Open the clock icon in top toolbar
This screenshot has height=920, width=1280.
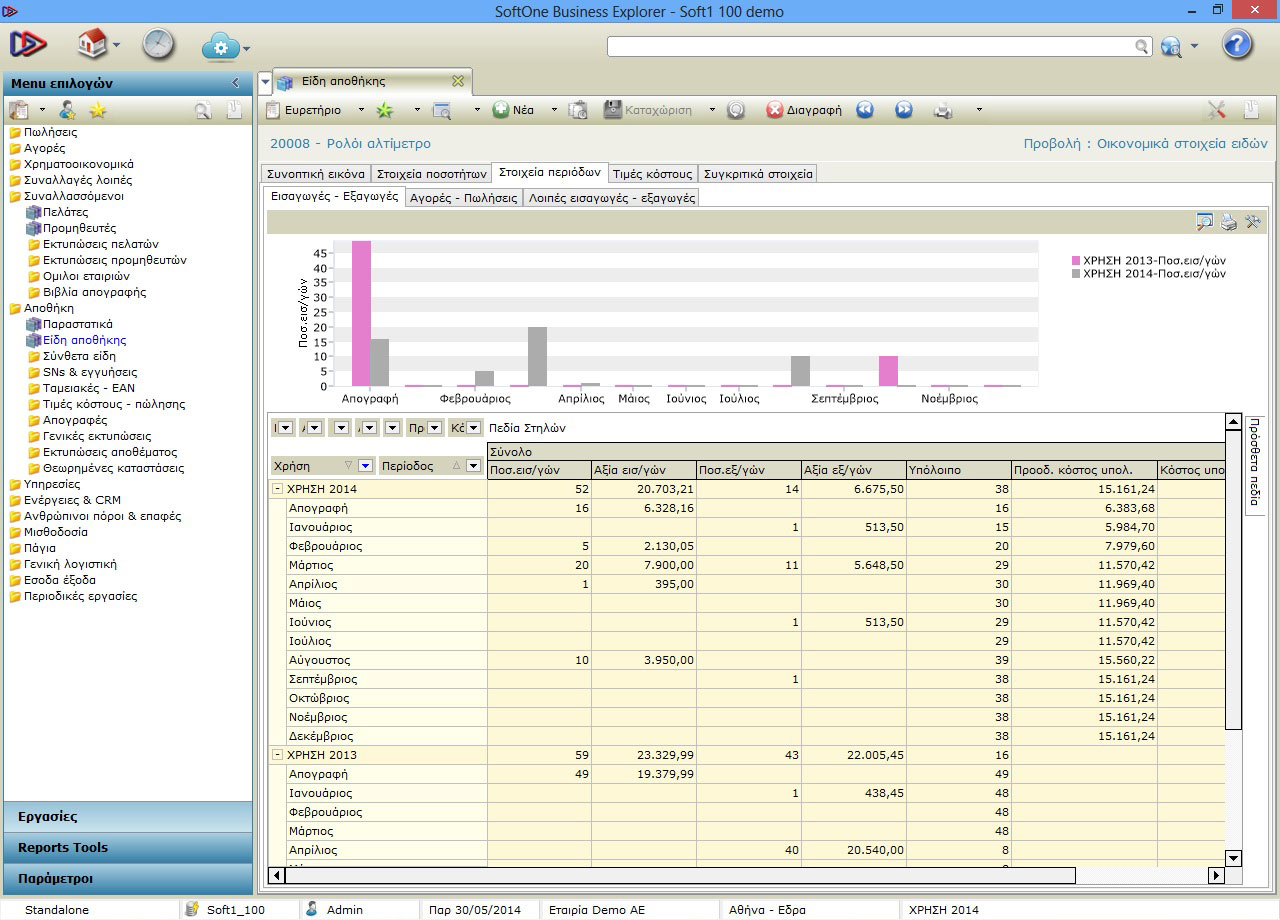[158, 44]
